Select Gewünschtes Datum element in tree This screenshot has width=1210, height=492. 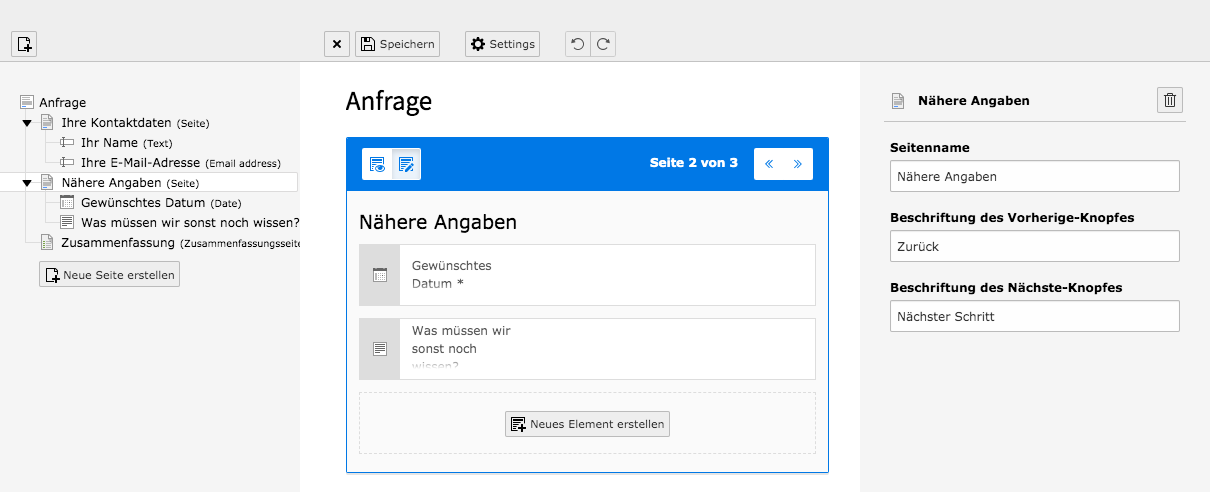[143, 202]
